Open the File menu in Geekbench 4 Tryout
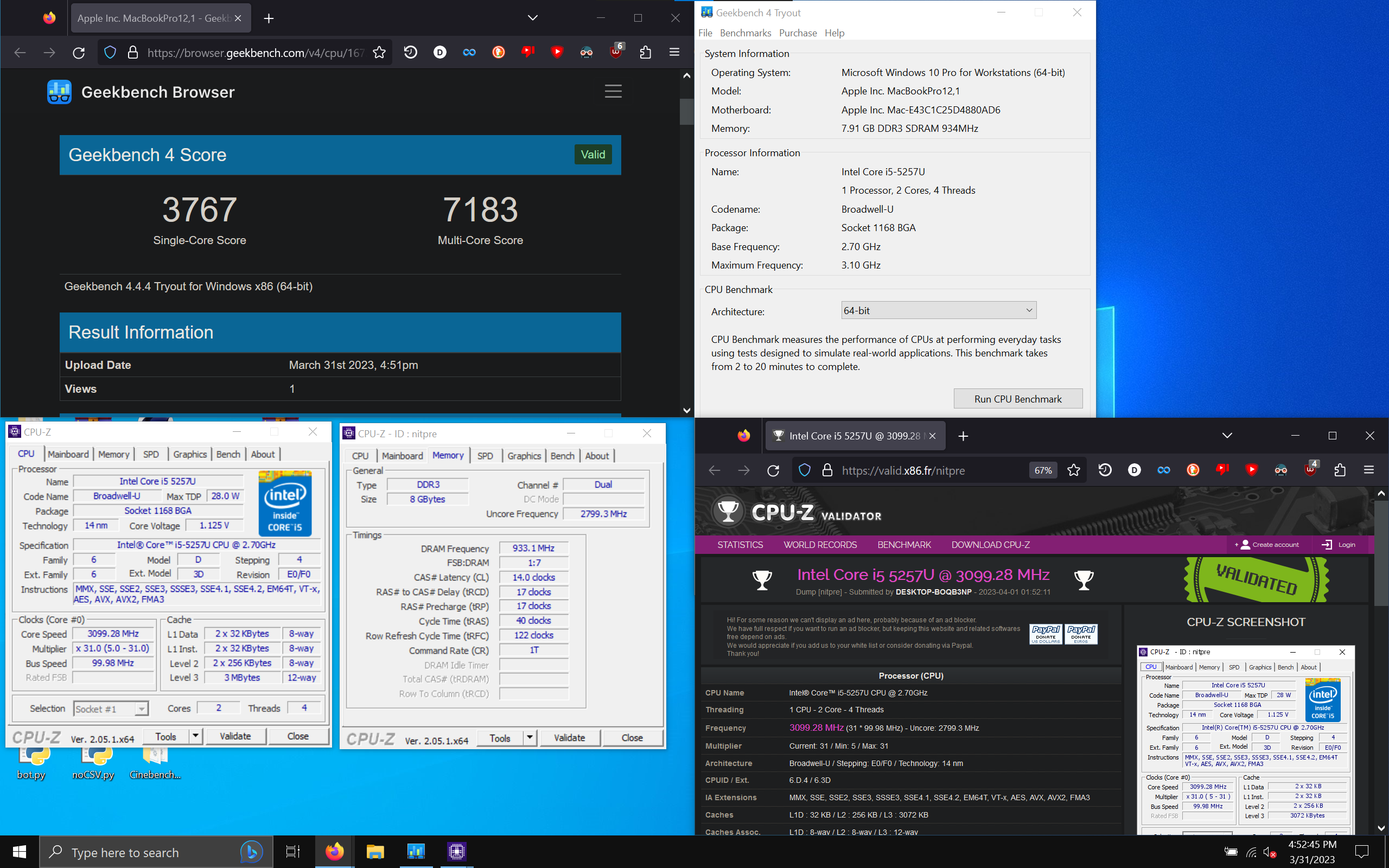Viewport: 1389px width, 868px height. (705, 33)
